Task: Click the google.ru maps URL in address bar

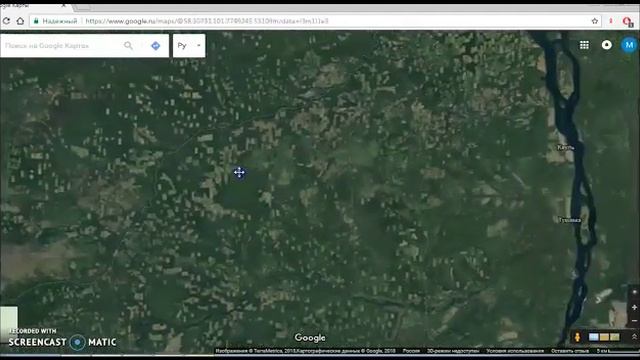Action: (207, 21)
